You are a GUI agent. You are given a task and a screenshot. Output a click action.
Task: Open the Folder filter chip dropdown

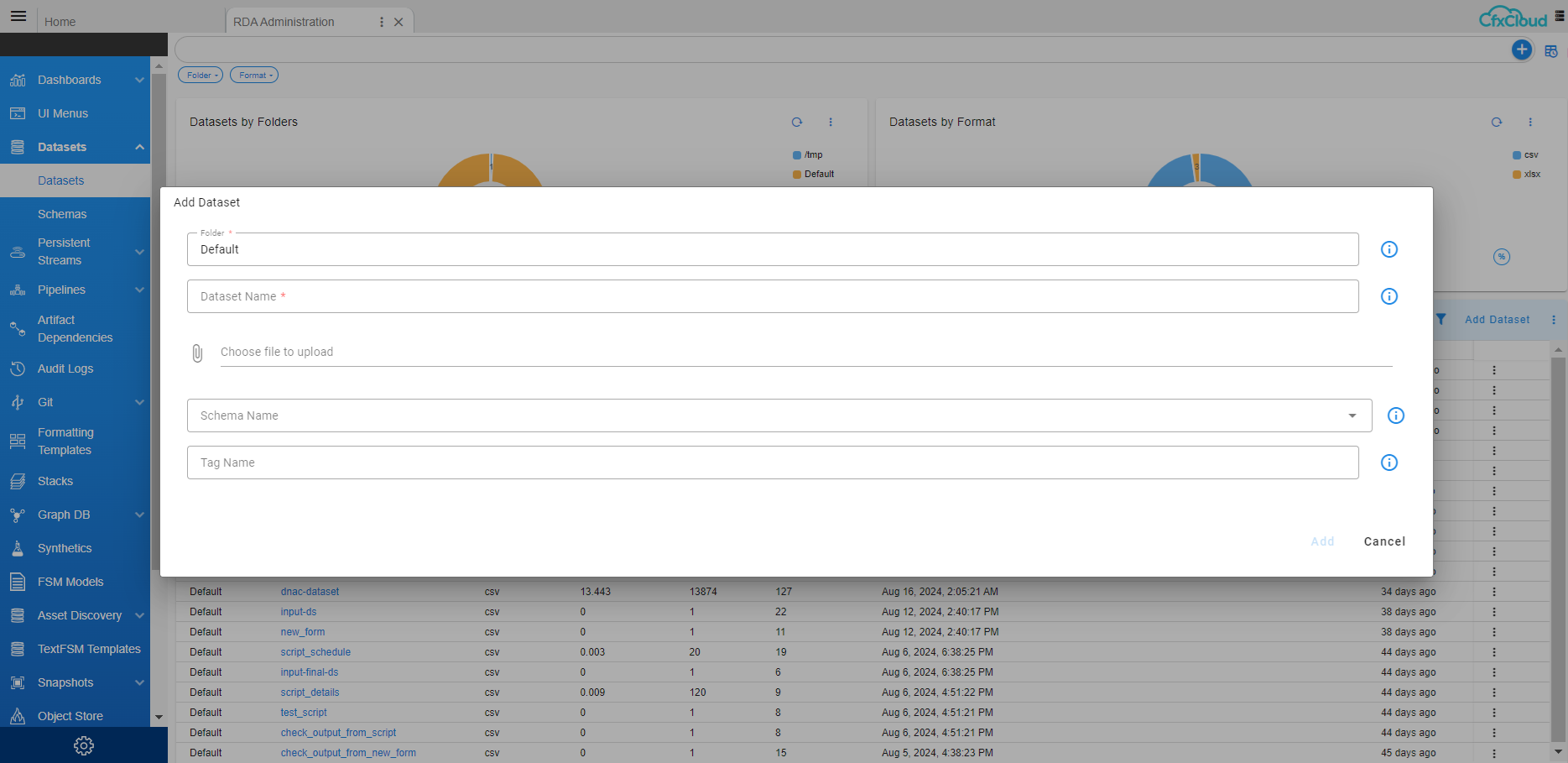pos(200,75)
